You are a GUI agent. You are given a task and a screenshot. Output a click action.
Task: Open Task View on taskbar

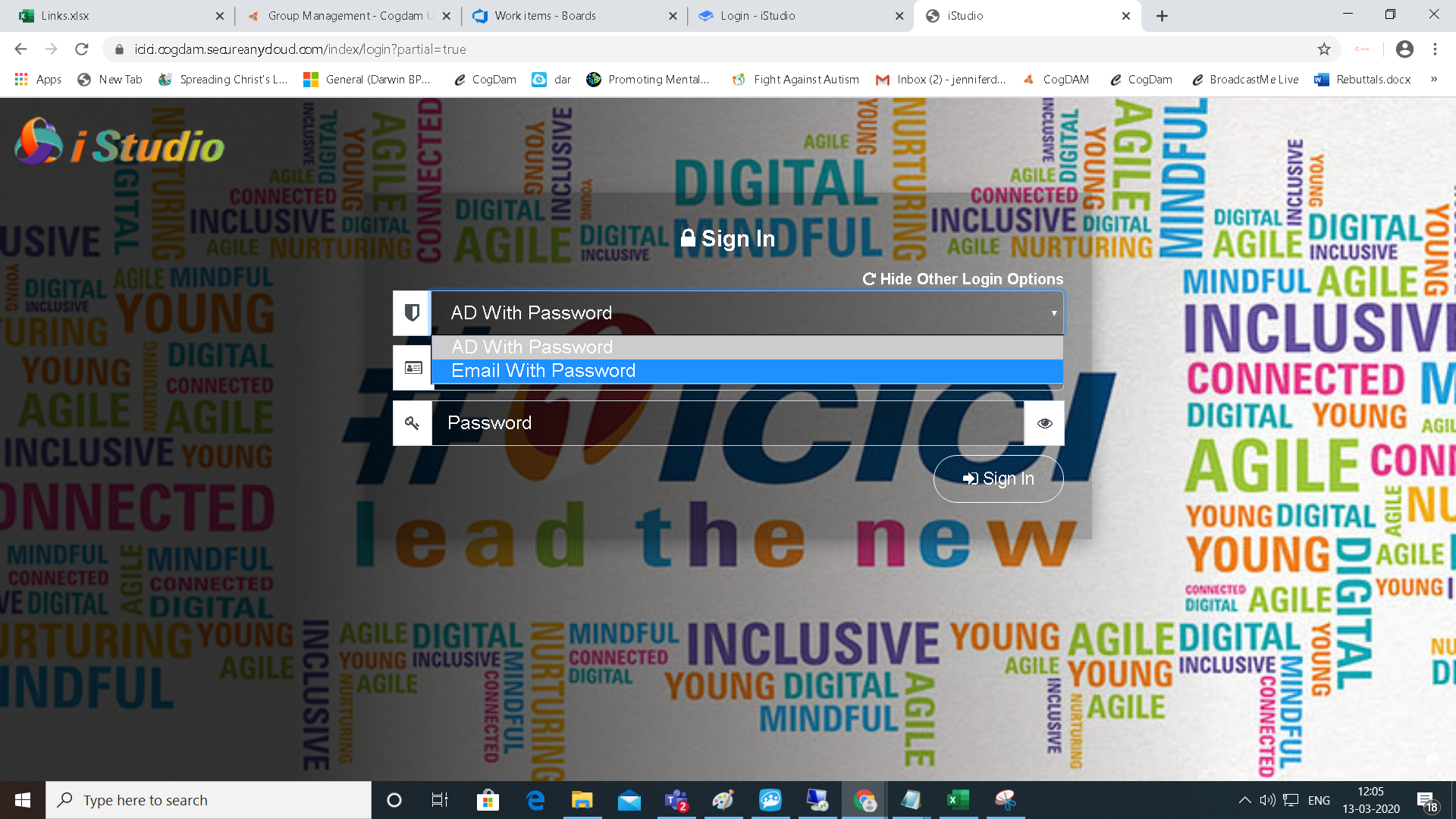click(440, 800)
